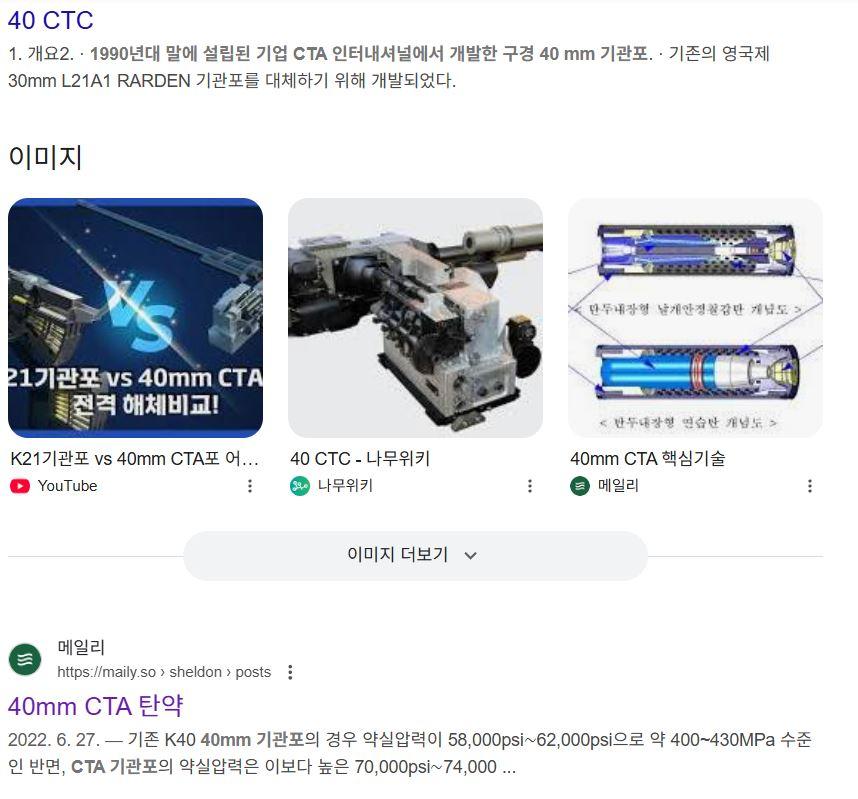
Task: Click the K21기관포 vs 40mm CTA포 caption link
Action: point(135,459)
